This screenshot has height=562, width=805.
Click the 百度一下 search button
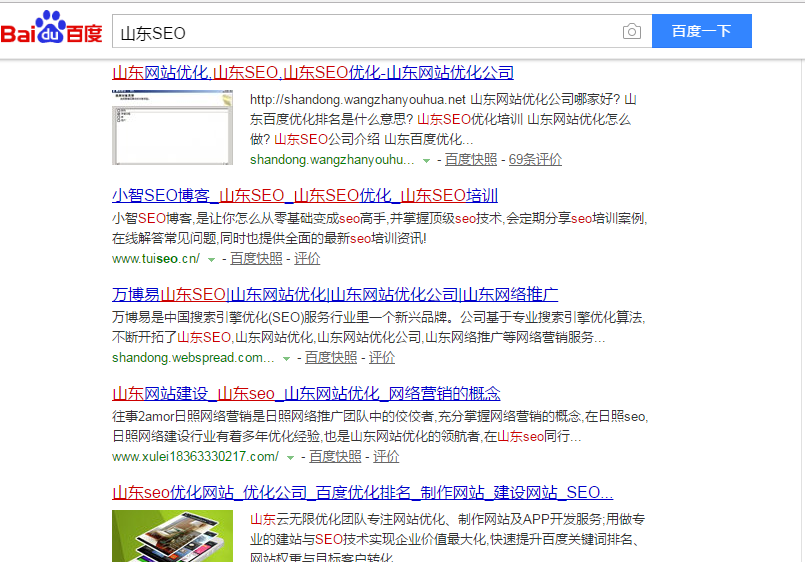(701, 32)
